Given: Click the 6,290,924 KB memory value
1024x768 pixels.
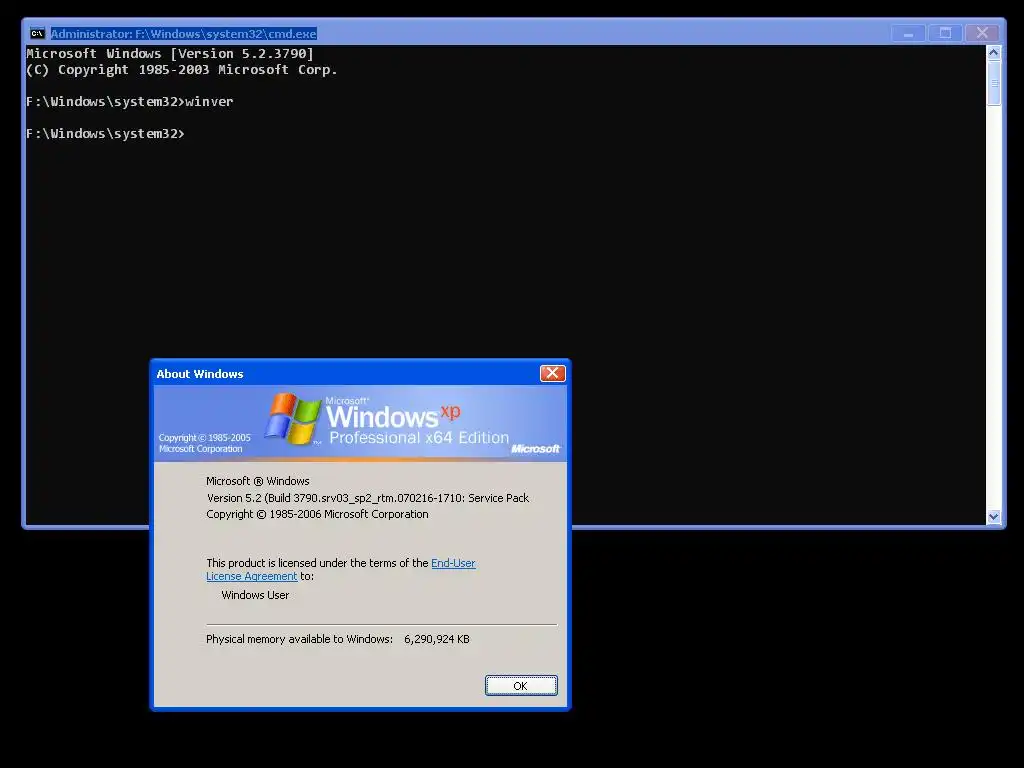Looking at the screenshot, I should [x=437, y=639].
